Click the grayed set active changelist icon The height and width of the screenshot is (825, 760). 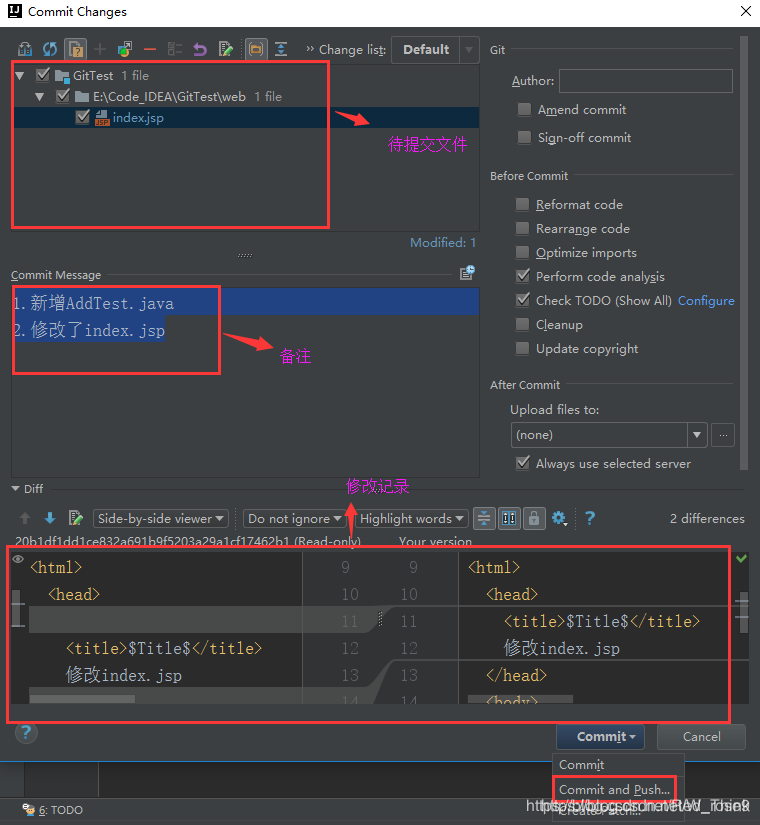coord(174,49)
